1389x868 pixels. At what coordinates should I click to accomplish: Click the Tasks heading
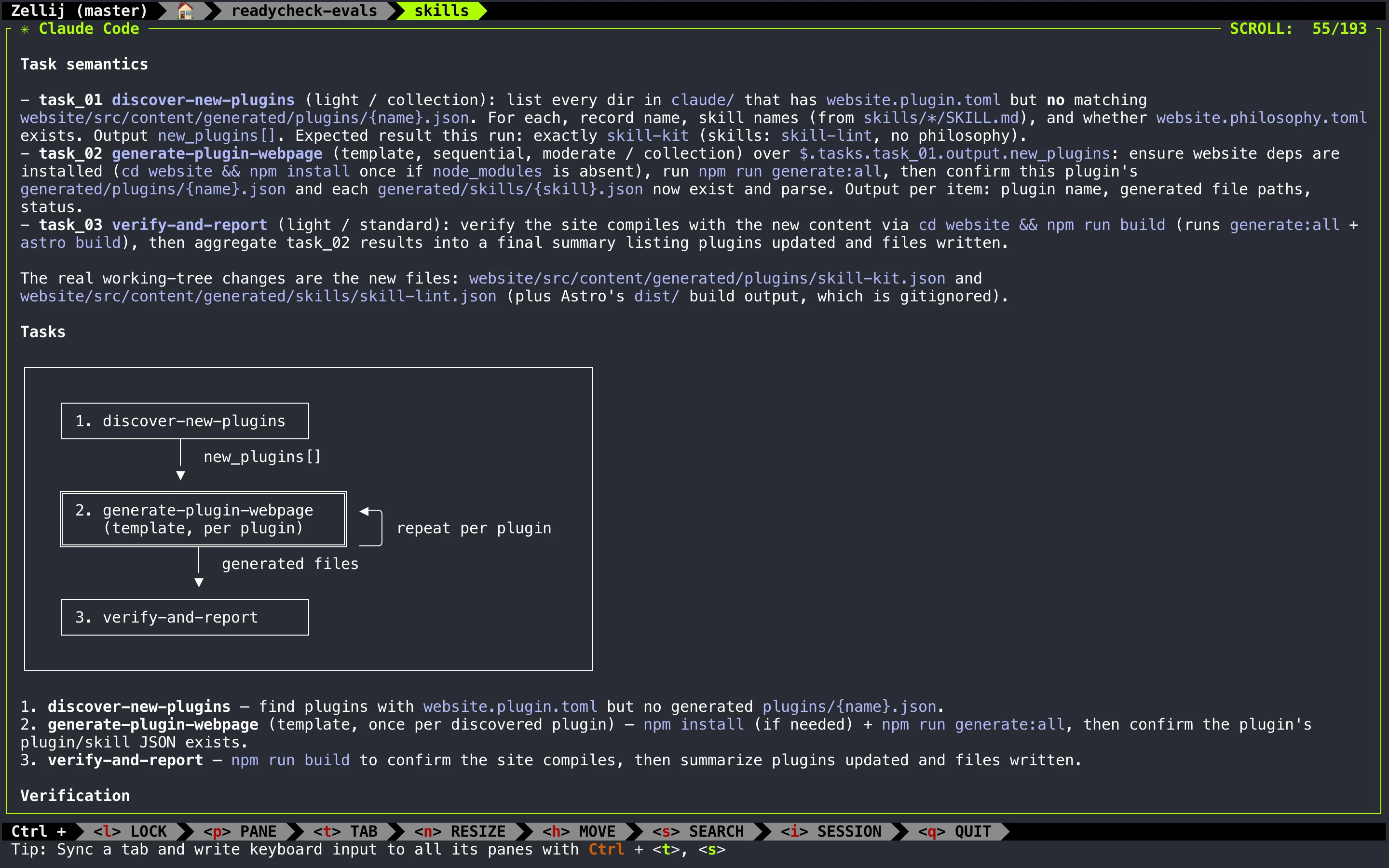click(43, 332)
